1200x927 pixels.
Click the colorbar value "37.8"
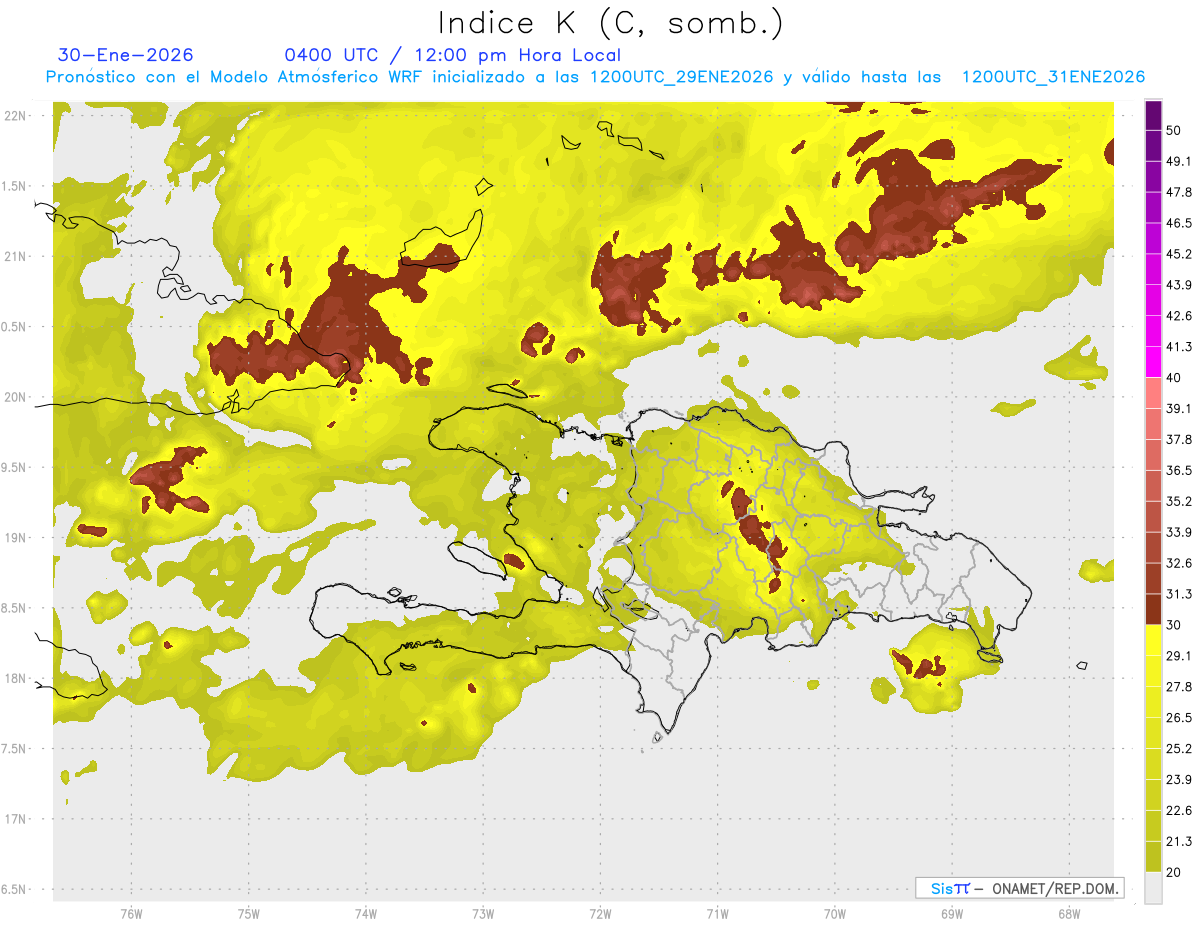(1179, 440)
